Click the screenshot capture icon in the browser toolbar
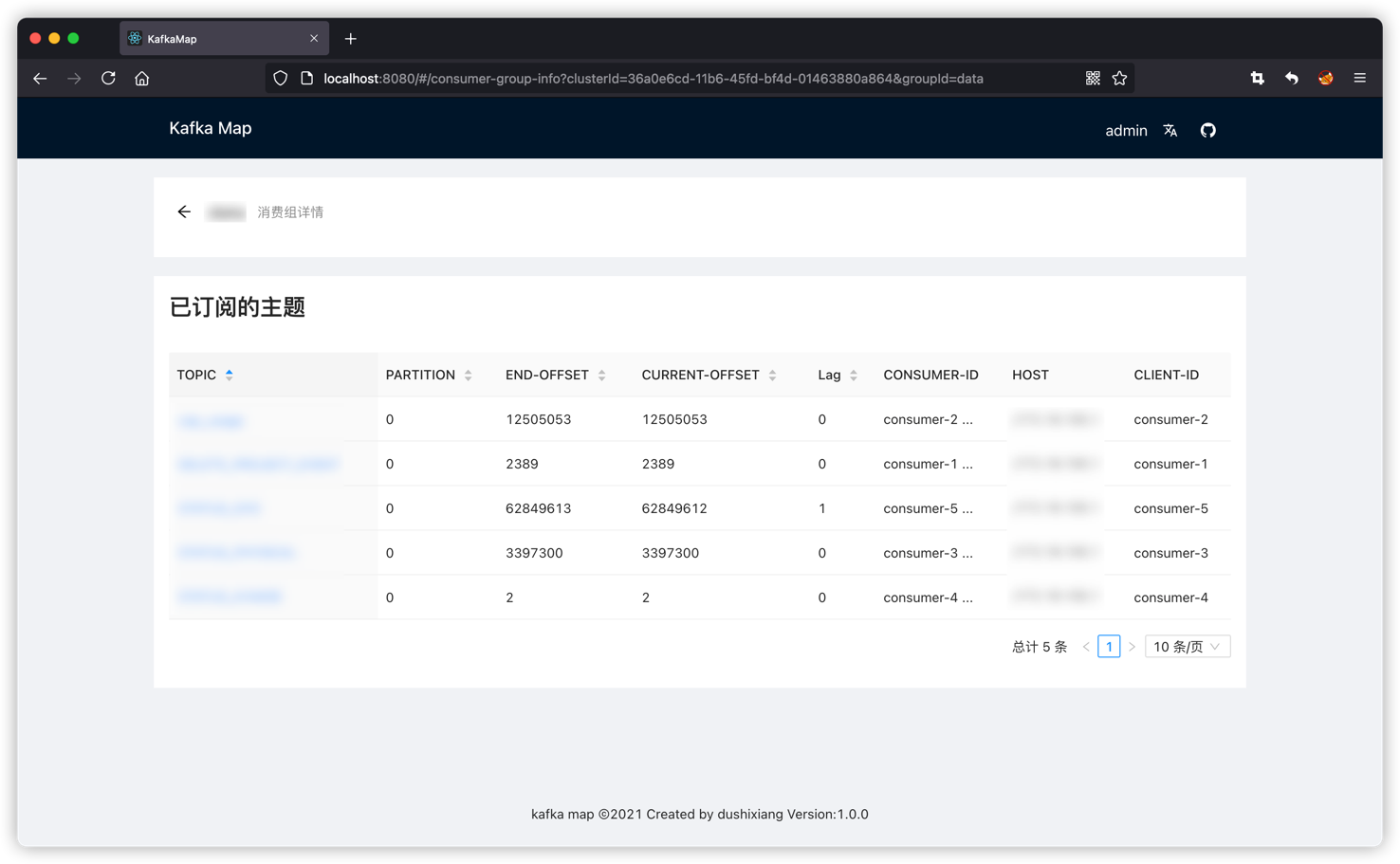 click(1257, 78)
